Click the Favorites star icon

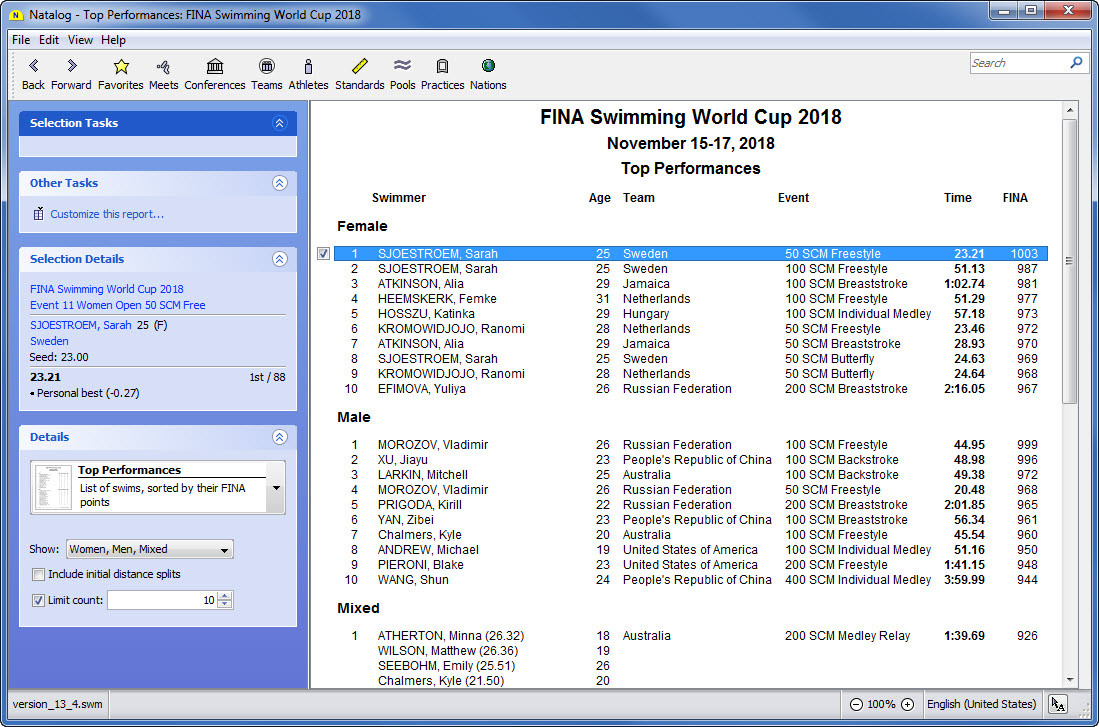click(120, 67)
